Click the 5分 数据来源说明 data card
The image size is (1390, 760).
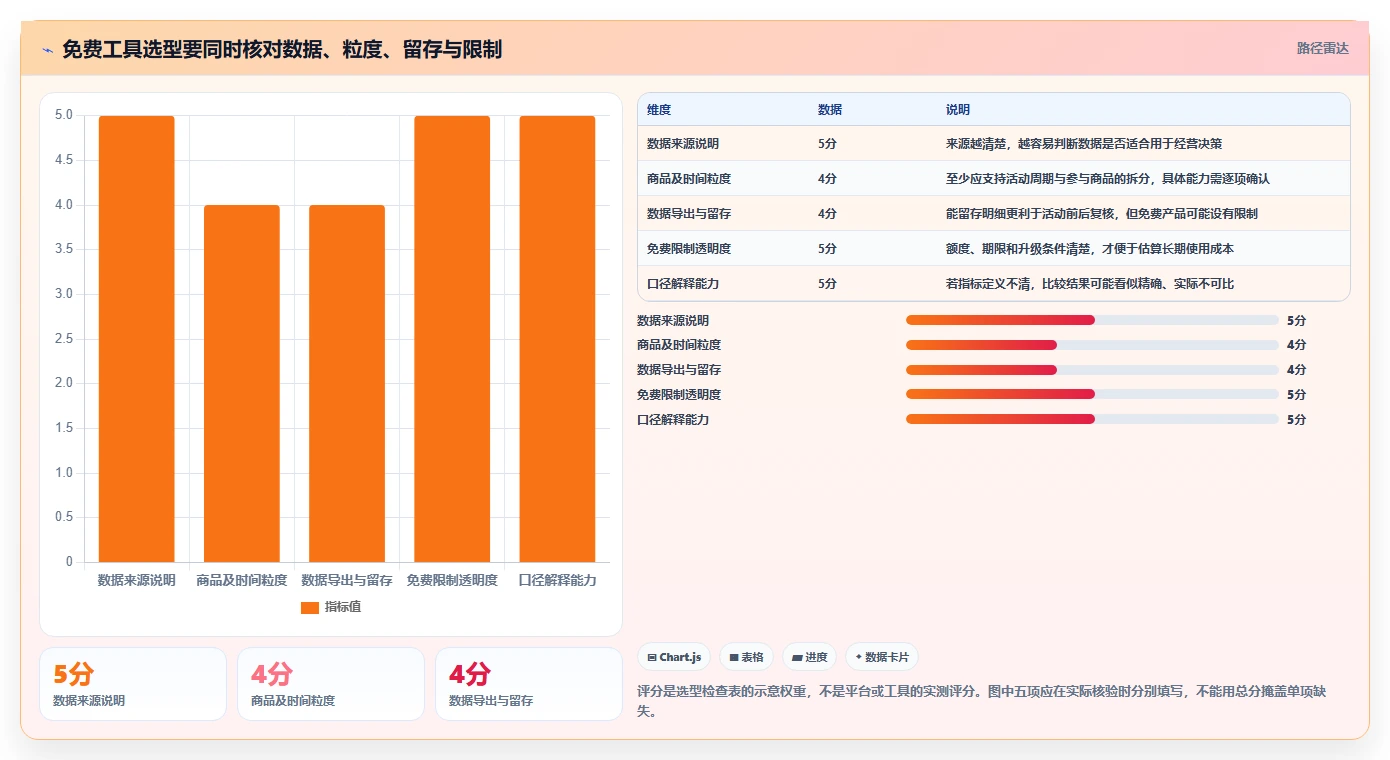(x=133, y=684)
